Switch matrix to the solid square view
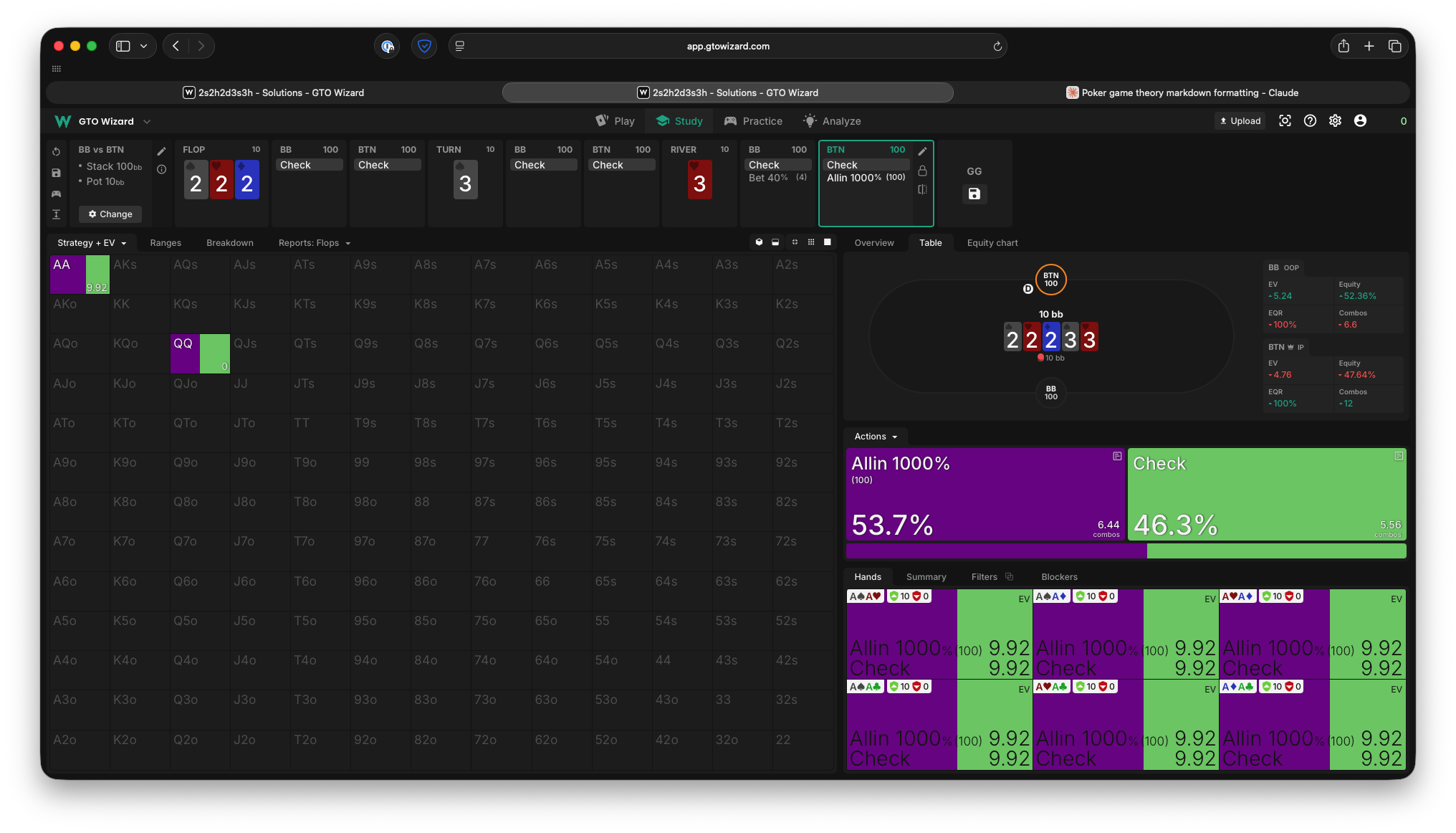Screen dimensions: 1456x833 828,242
